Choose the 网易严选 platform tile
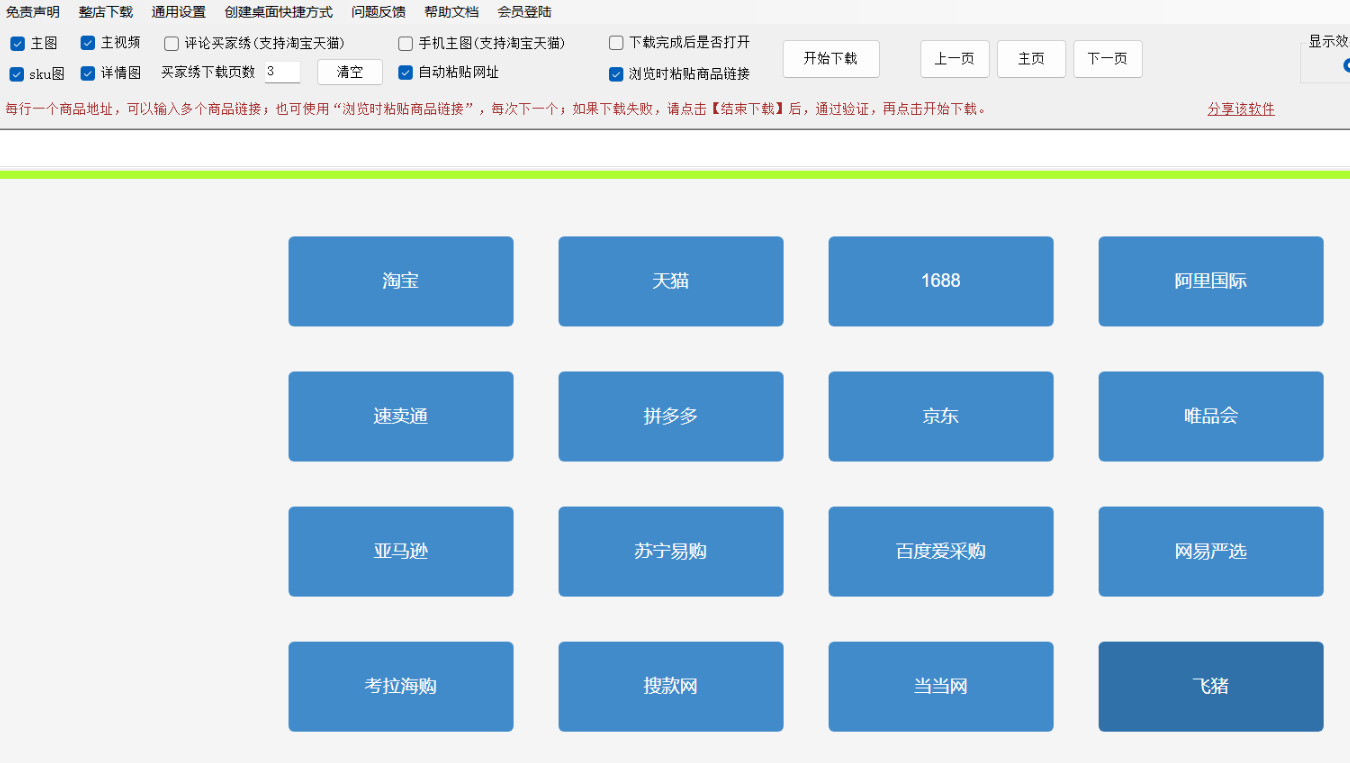The width and height of the screenshot is (1350, 763). (1211, 551)
